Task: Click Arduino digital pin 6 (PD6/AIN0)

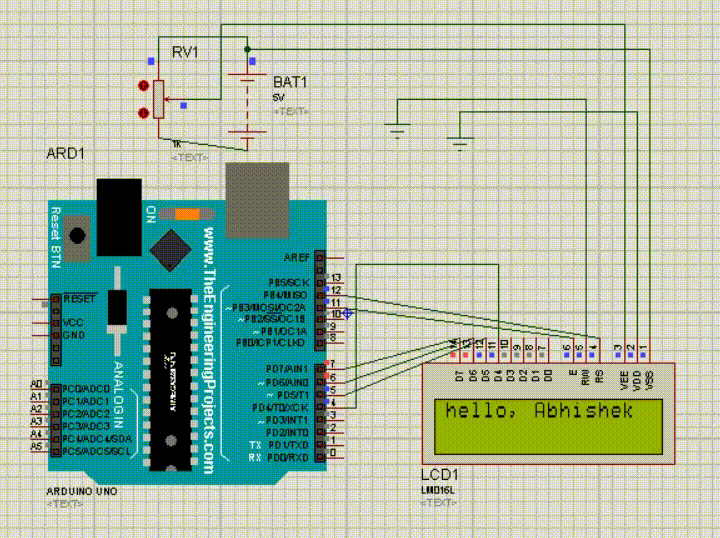Action: [x=320, y=382]
